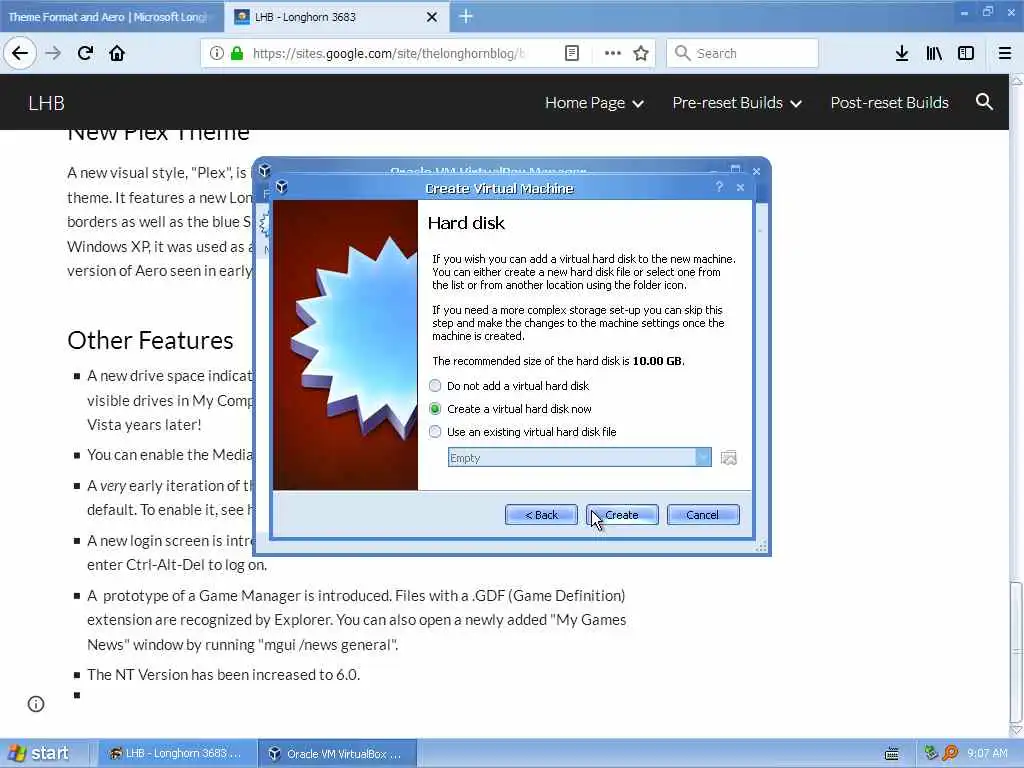Click the Hard disk dialog heading
This screenshot has height=768, width=1024.
coord(466,223)
